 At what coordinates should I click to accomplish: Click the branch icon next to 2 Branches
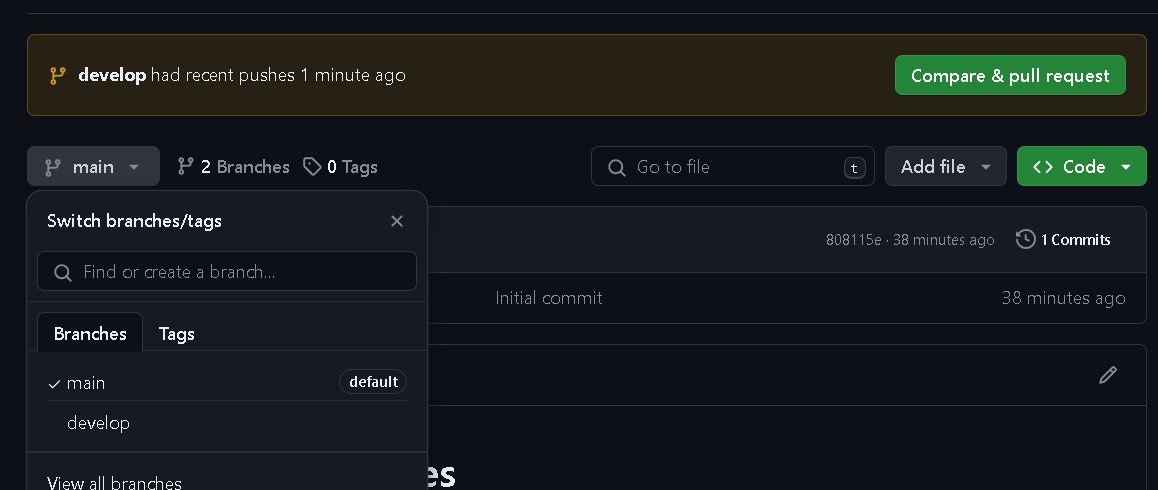pyautogui.click(x=186, y=166)
